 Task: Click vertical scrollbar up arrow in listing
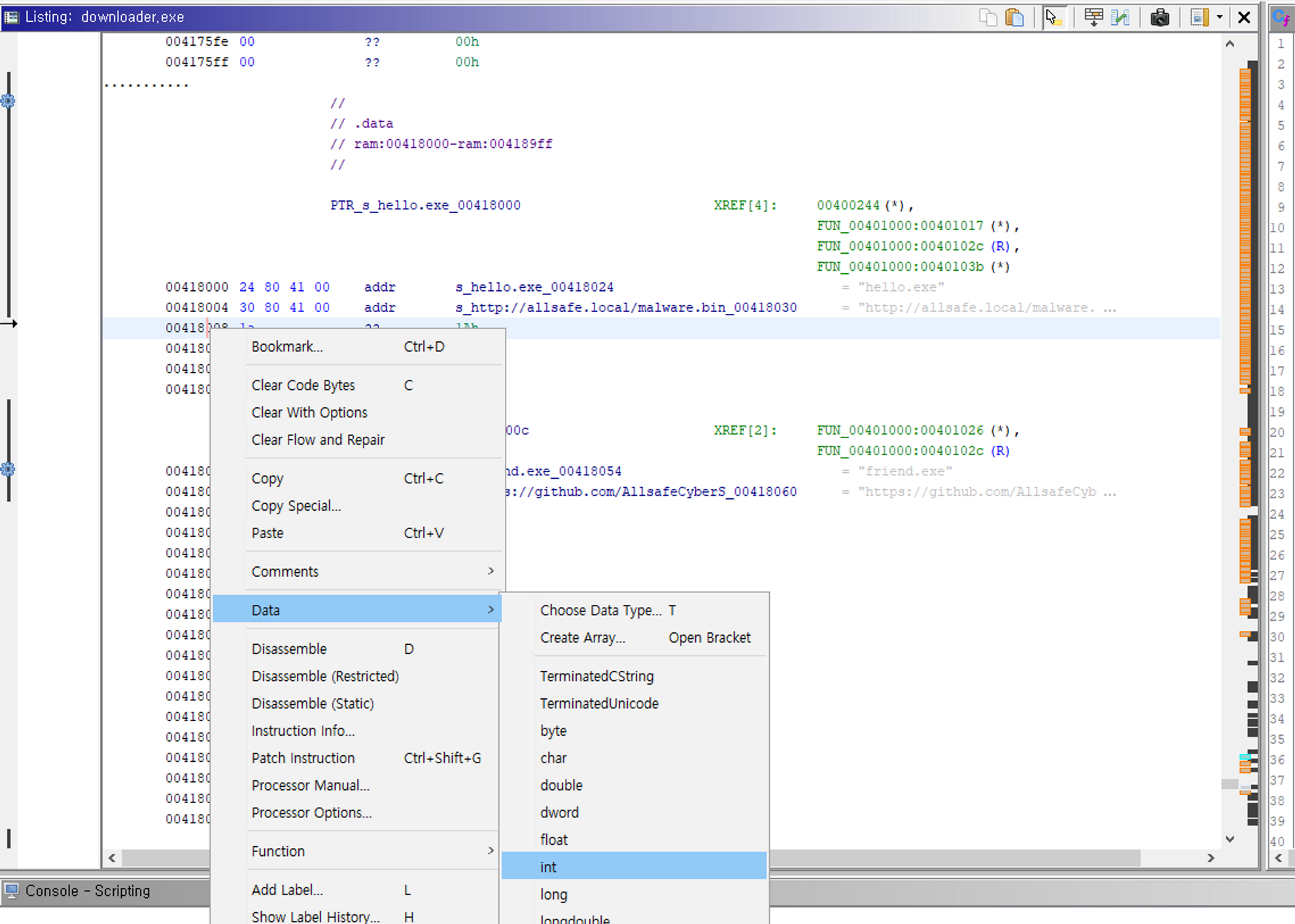pos(1230,44)
